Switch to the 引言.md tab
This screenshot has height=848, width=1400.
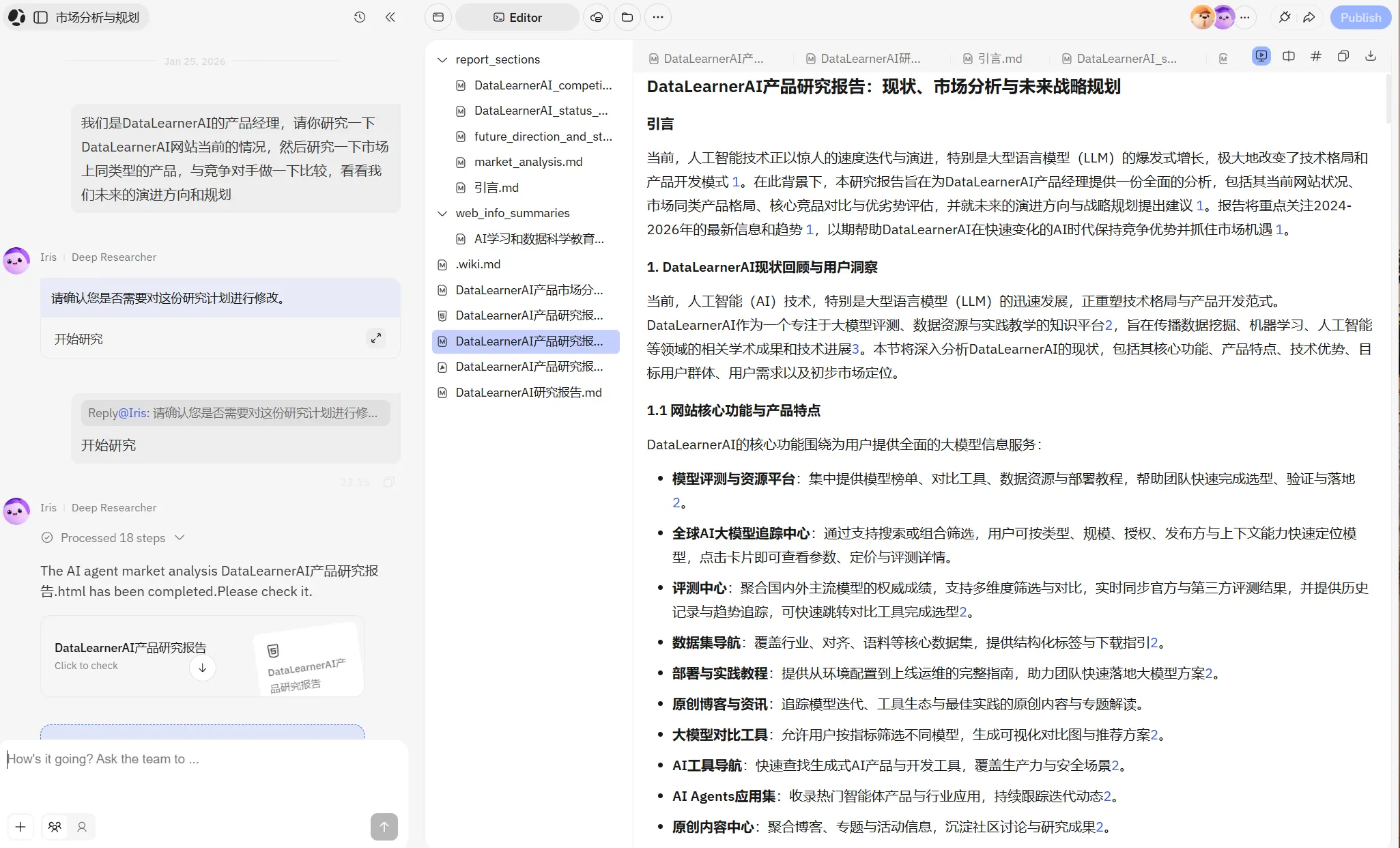993,59
